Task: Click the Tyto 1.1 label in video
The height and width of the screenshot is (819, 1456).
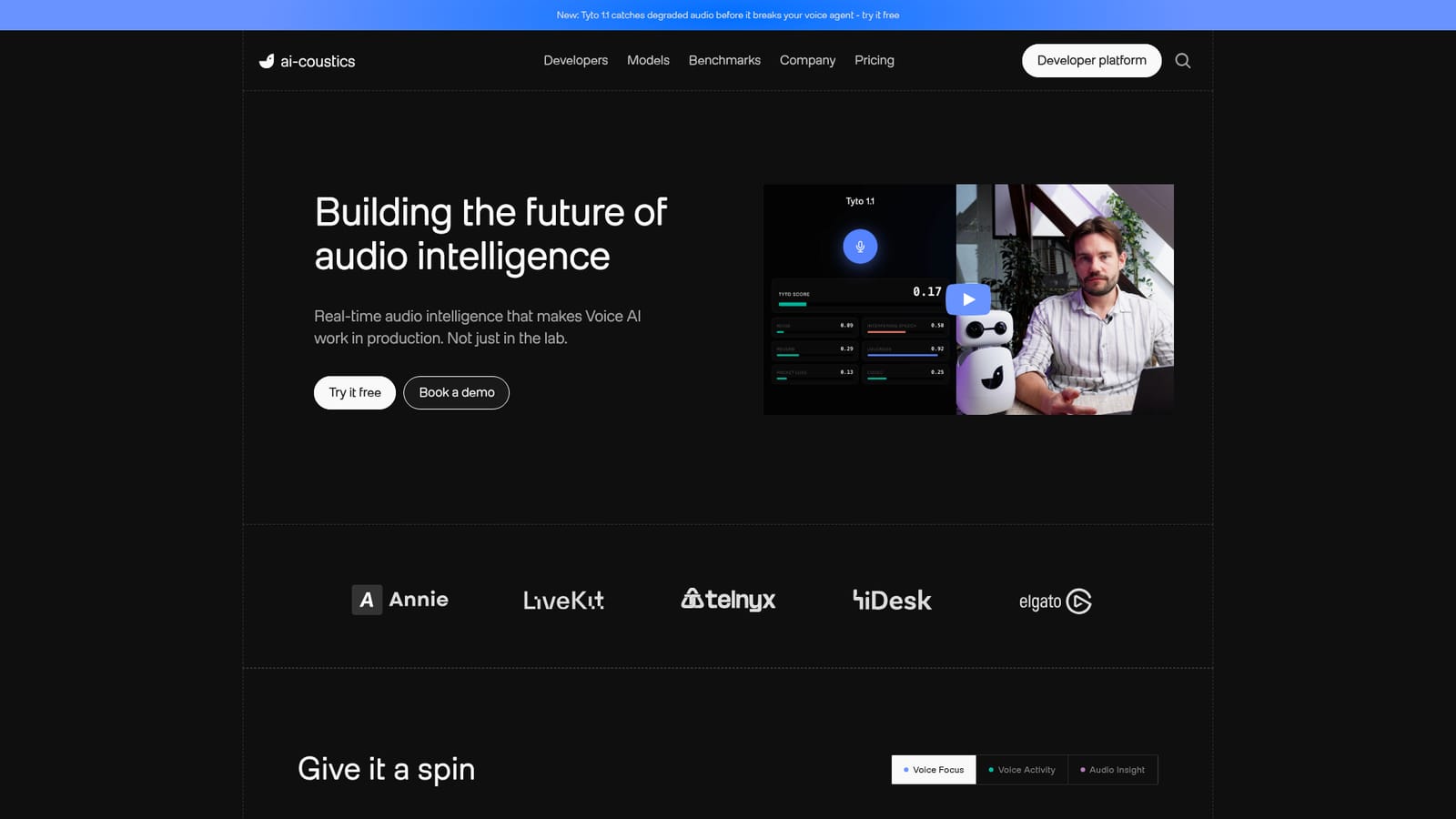Action: (x=860, y=201)
